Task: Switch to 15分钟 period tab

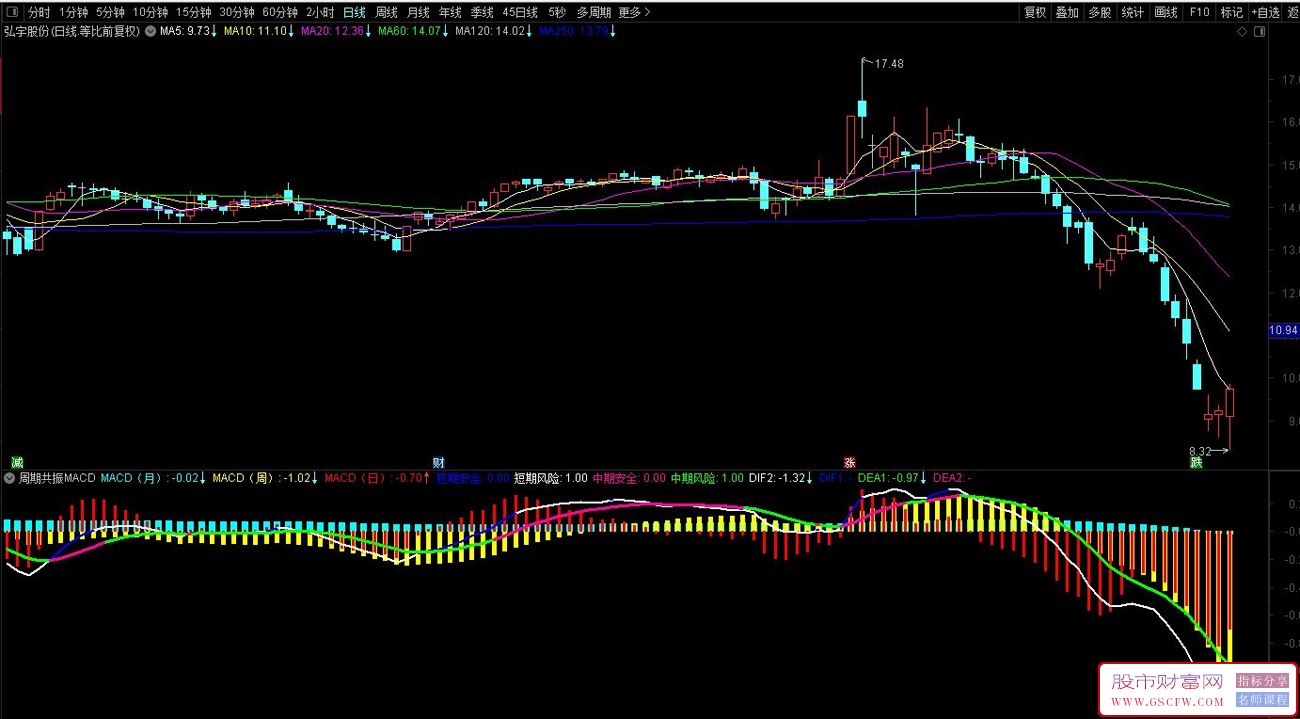Action: point(193,13)
